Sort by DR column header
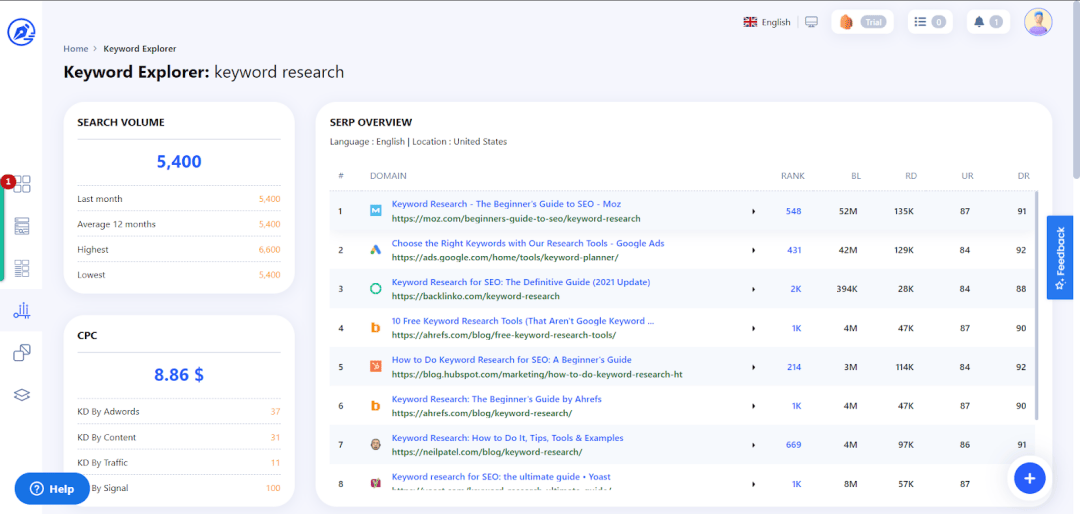 click(1024, 176)
